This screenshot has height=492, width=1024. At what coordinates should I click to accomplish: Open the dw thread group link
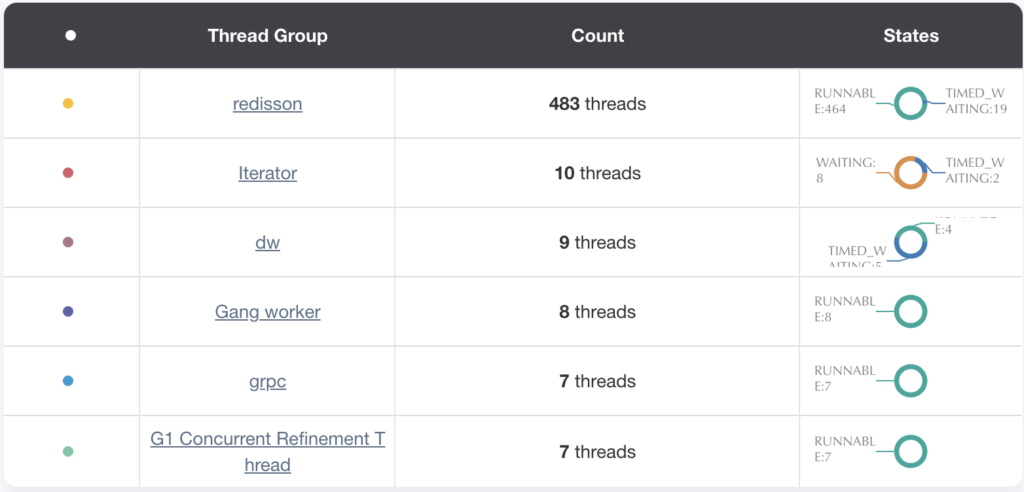coord(267,242)
